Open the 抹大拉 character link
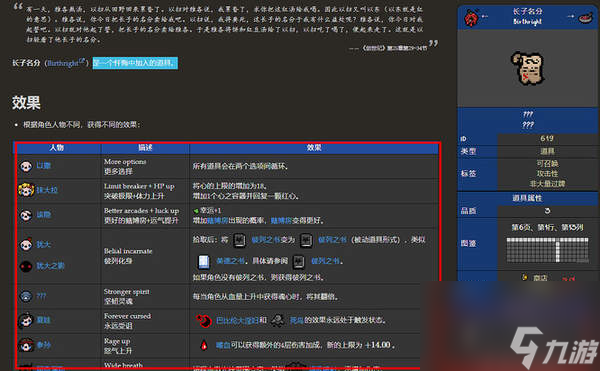The width and height of the screenshot is (600, 371). click(47, 190)
